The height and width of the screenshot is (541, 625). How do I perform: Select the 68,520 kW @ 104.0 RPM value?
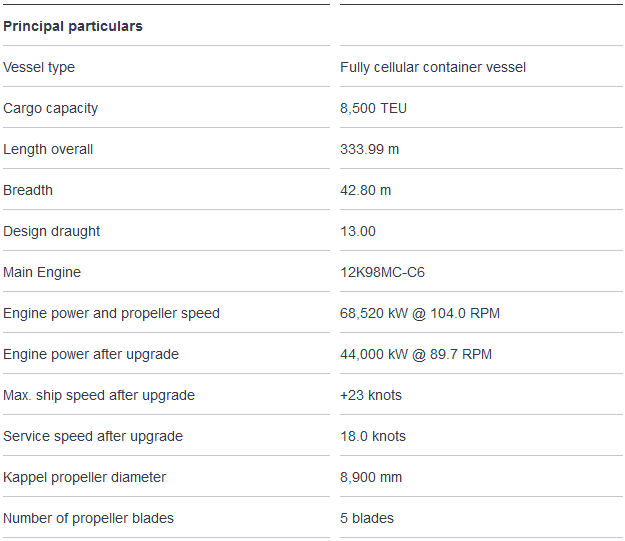(x=420, y=313)
